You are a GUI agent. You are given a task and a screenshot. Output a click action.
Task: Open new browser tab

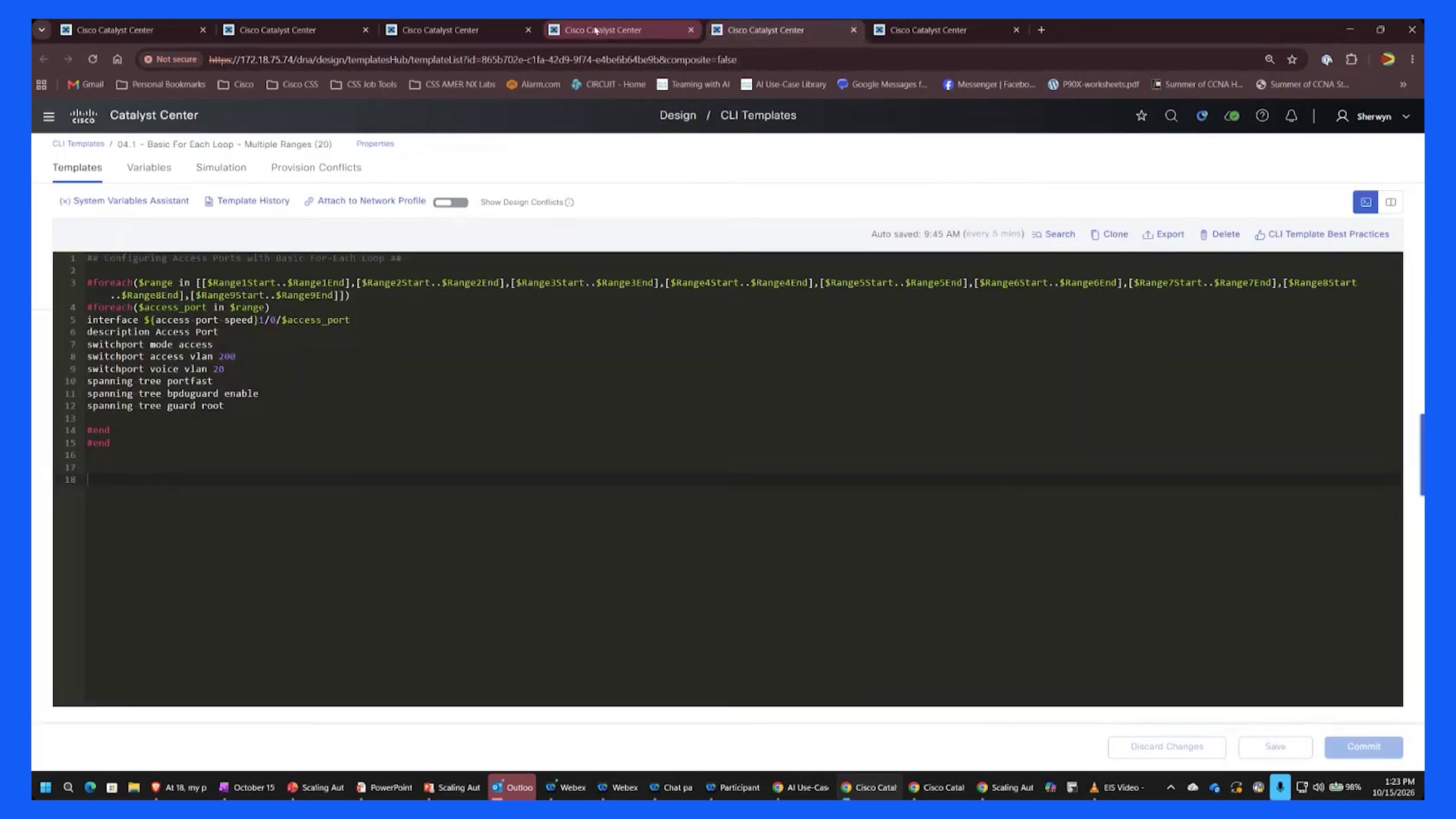pos(1041,30)
